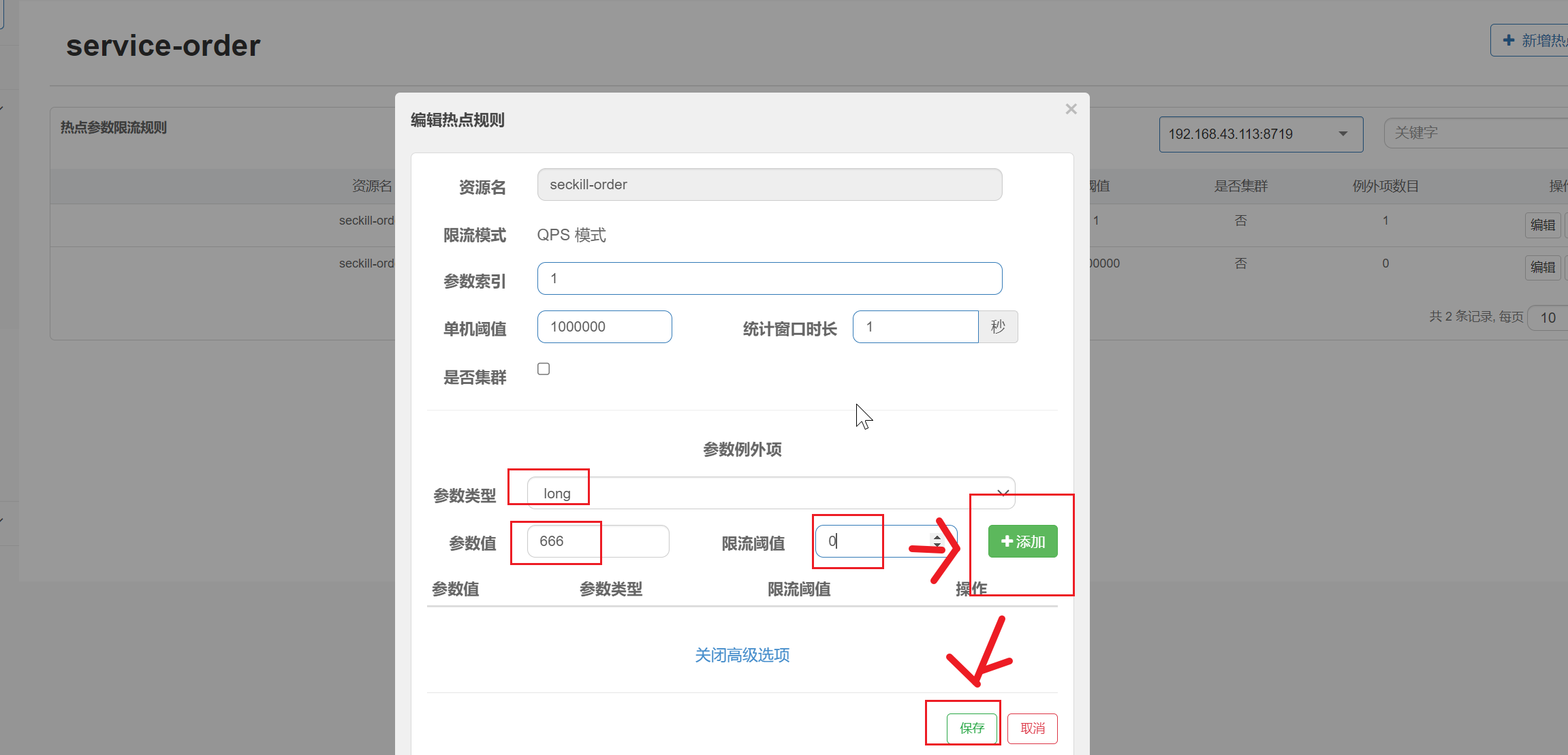Click the disabled 资源名 seckill-order field
The image size is (1568, 755).
769,184
